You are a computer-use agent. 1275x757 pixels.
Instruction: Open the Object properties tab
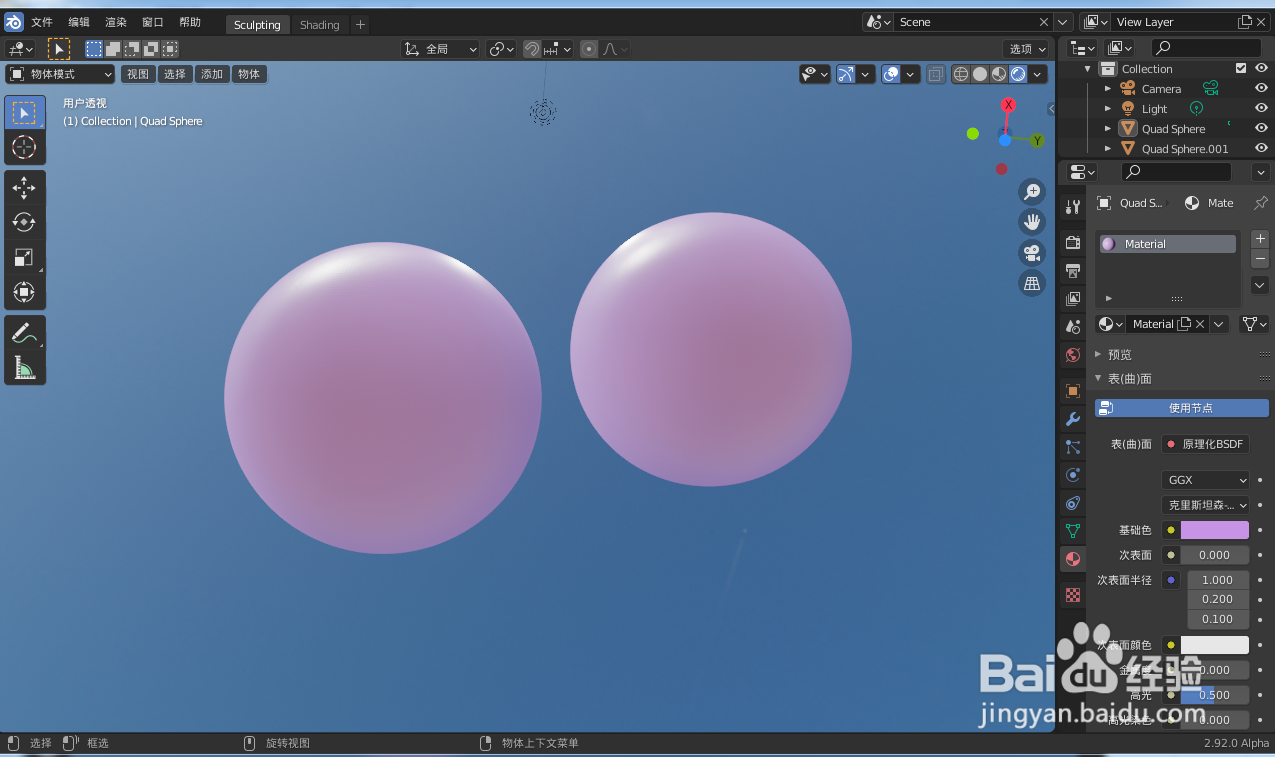pos(1073,391)
